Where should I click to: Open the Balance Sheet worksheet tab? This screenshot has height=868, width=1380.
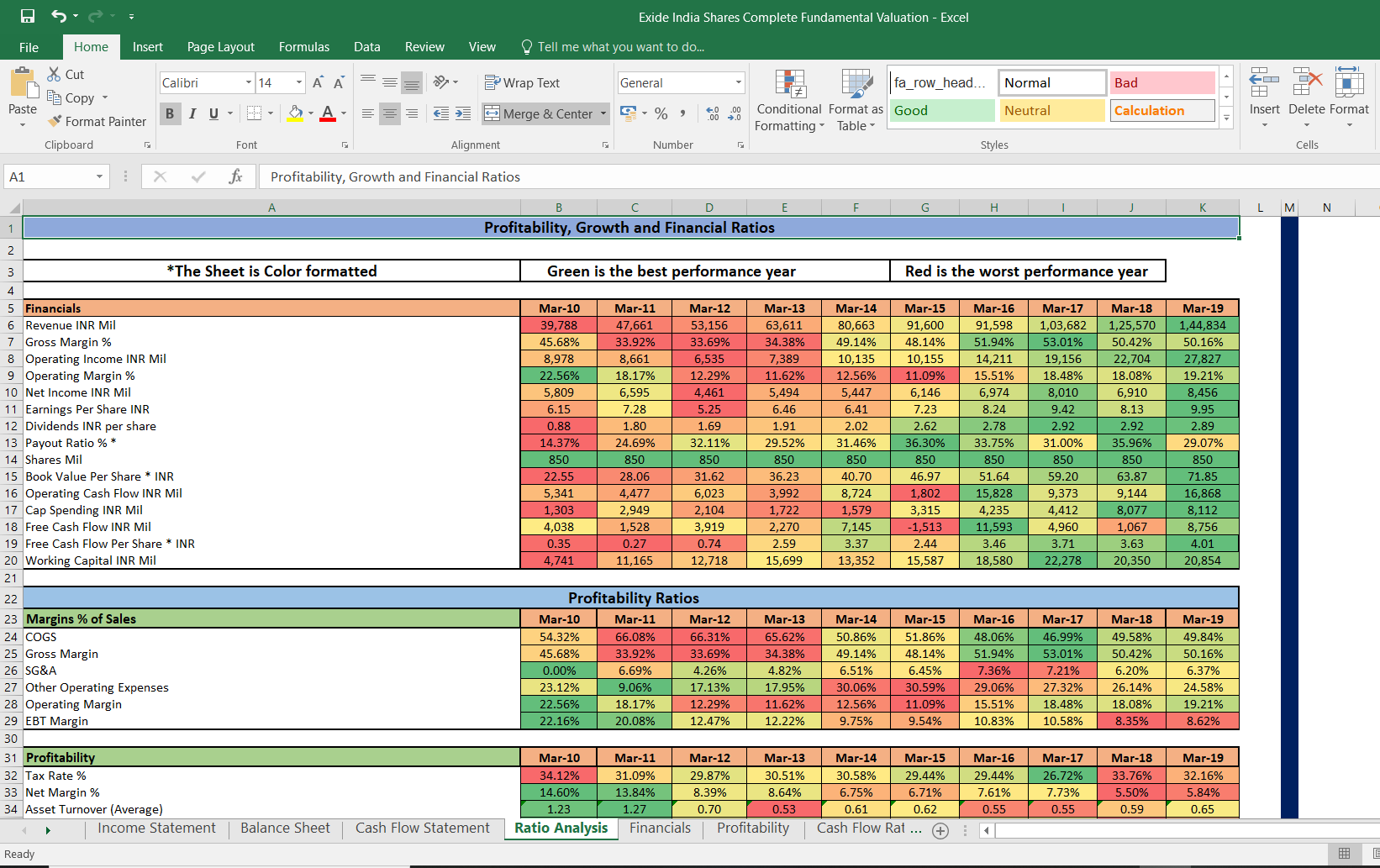286,829
